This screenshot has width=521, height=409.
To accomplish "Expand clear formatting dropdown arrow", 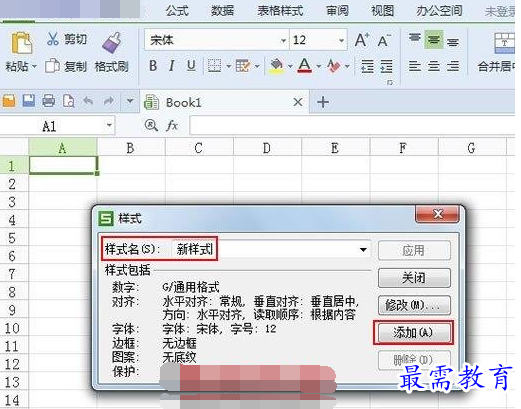I will 347,66.
